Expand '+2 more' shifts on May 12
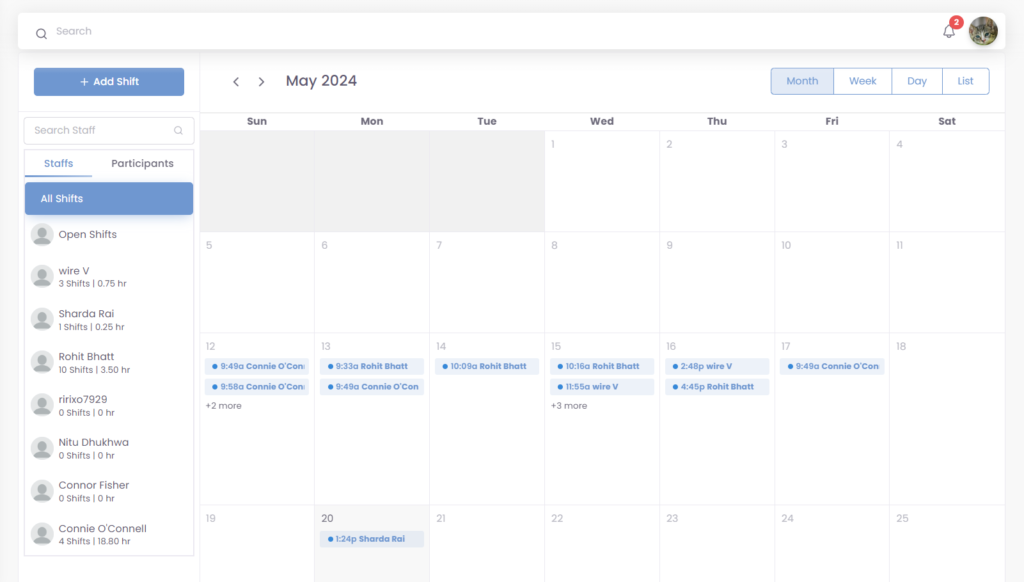Screen dimensions: 1024x582 pyautogui.click(x=223, y=406)
